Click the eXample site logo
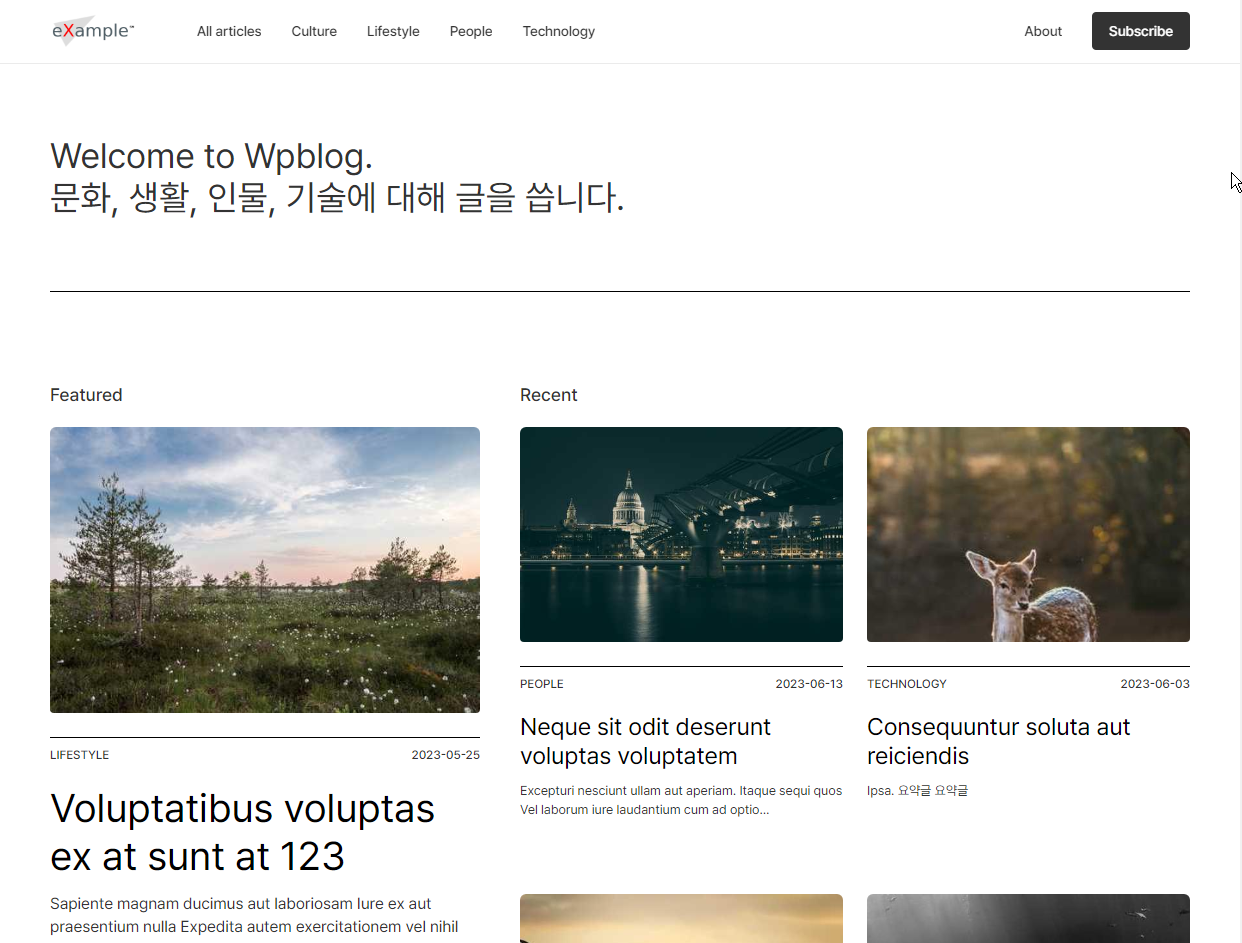 (93, 31)
